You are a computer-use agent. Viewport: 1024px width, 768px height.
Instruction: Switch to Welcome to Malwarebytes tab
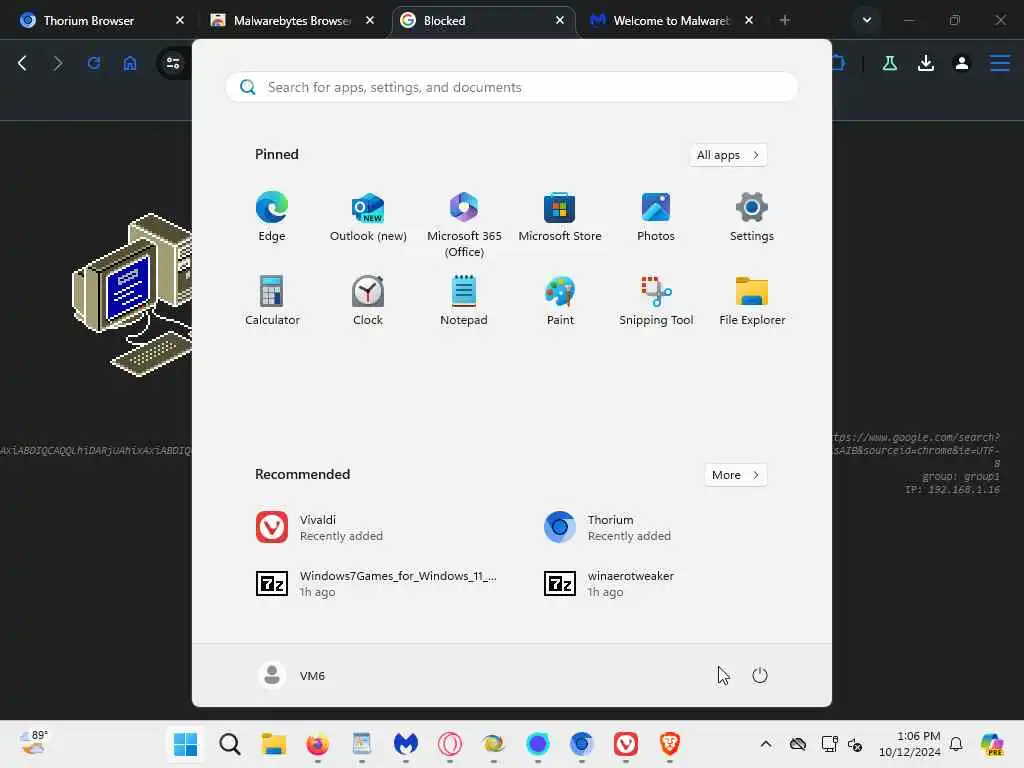click(671, 20)
